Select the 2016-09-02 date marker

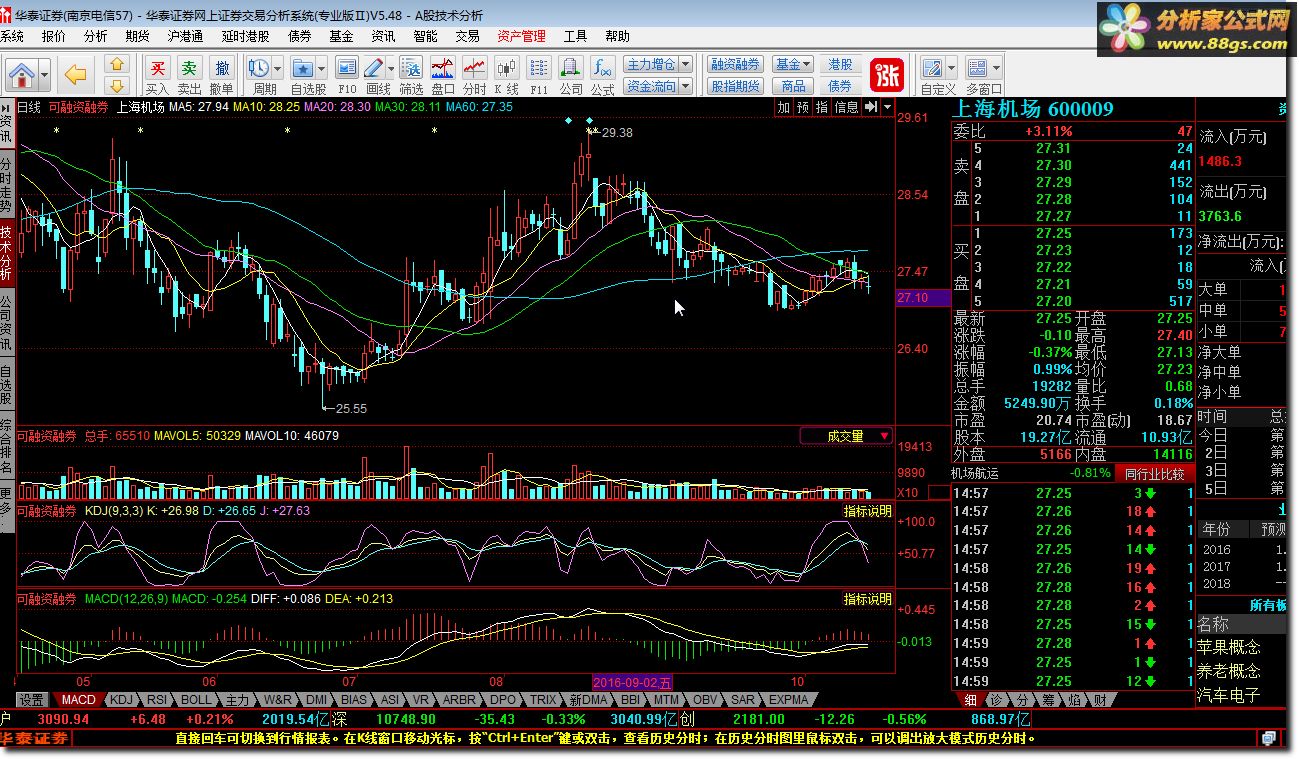tap(632, 682)
